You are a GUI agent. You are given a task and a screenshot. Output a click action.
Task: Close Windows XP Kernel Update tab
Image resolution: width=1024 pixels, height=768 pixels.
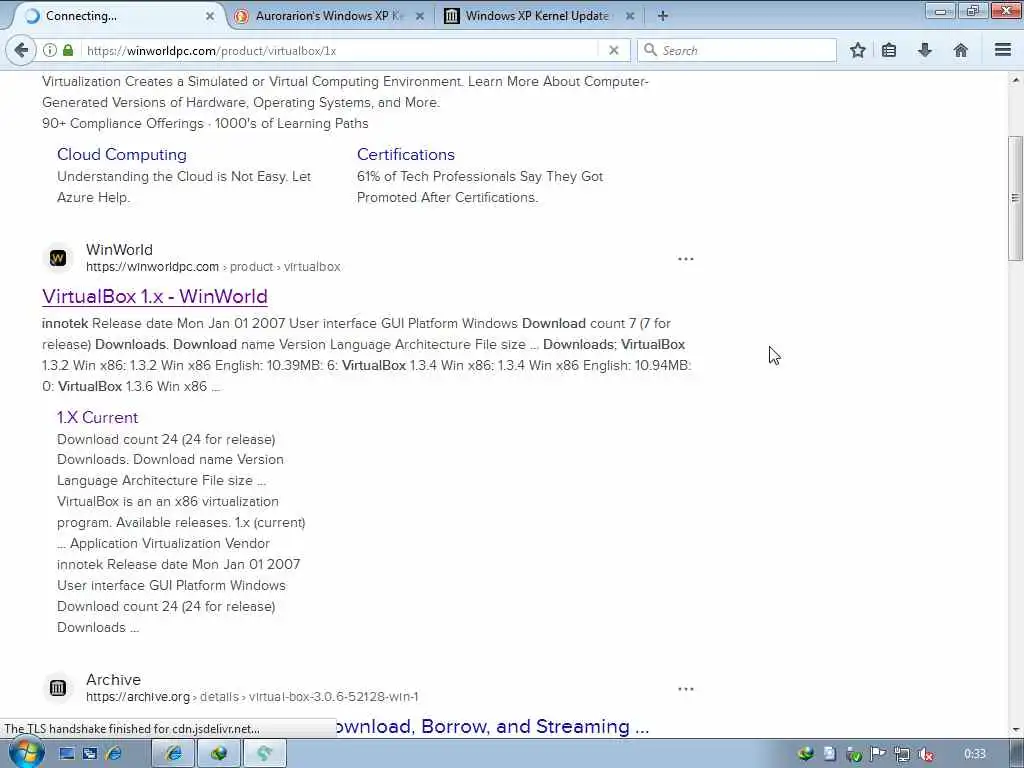(x=630, y=16)
